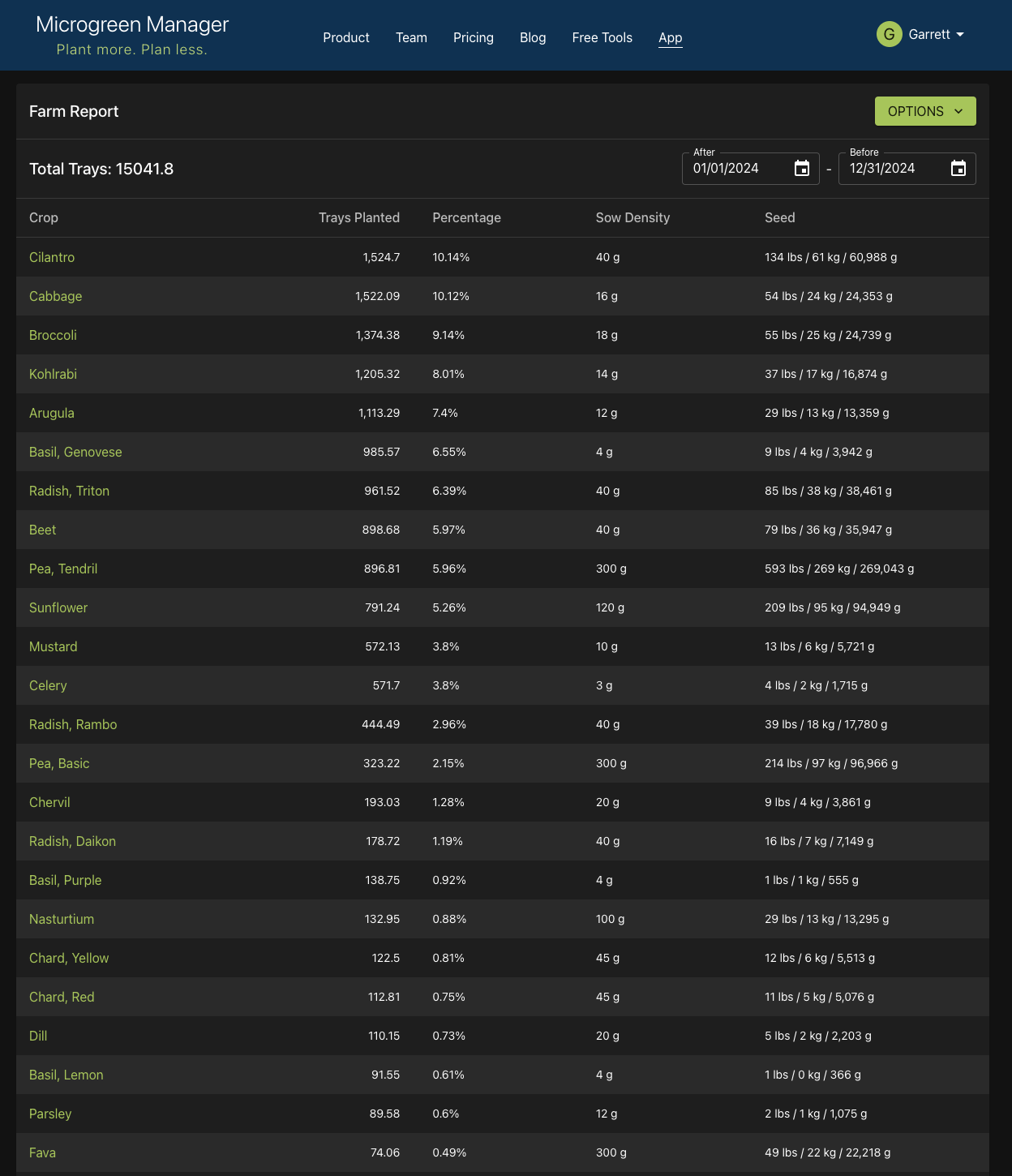Click the Before date field 12/31/2024
Screen dimensions: 1012x1176
tap(892, 169)
